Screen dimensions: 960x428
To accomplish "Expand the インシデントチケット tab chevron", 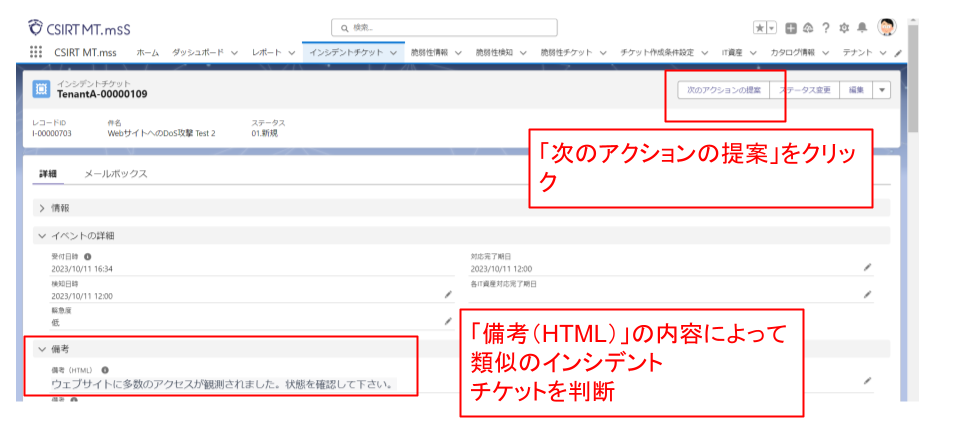I will click(393, 53).
